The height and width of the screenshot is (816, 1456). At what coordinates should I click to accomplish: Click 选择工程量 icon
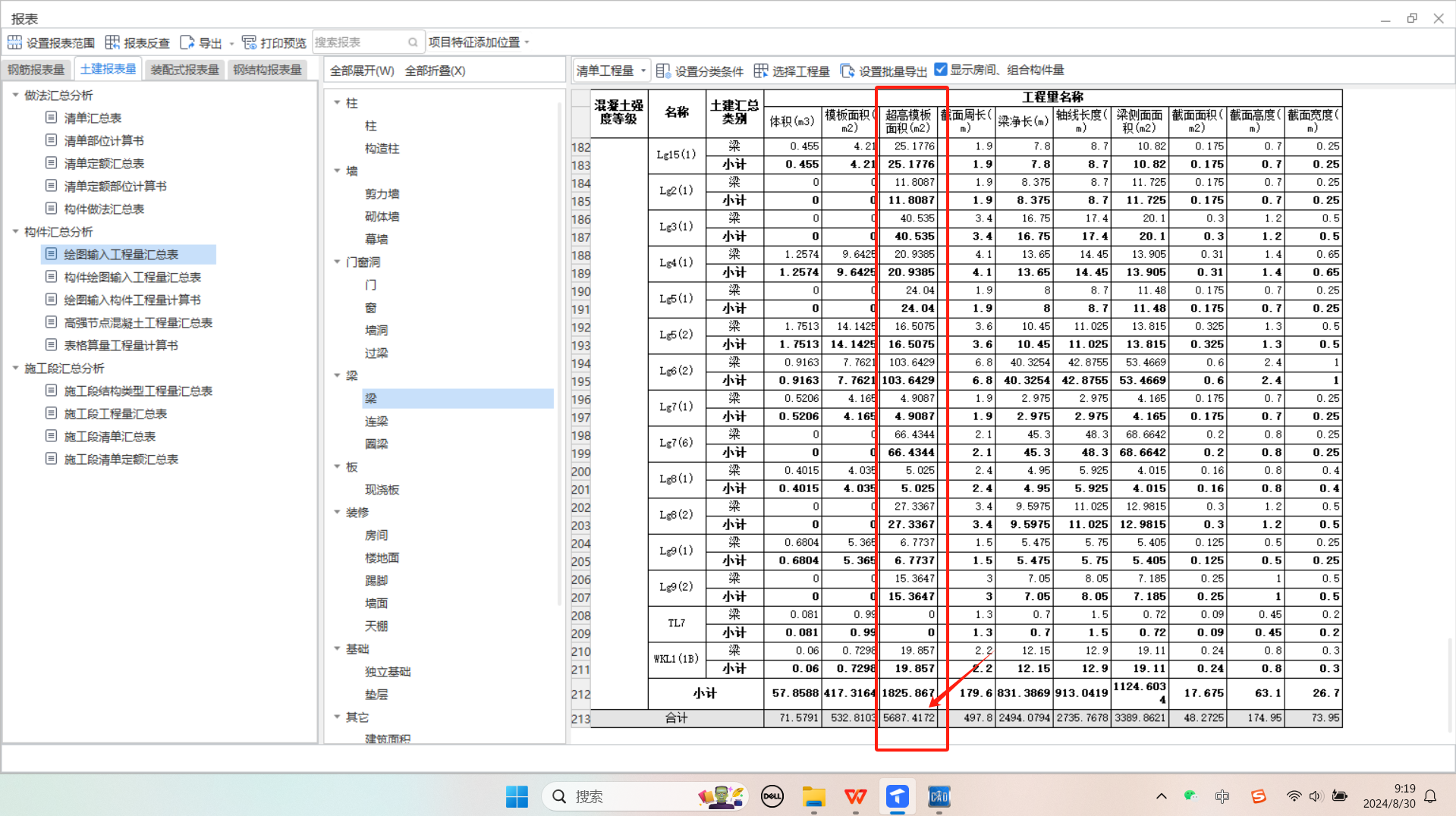point(761,71)
